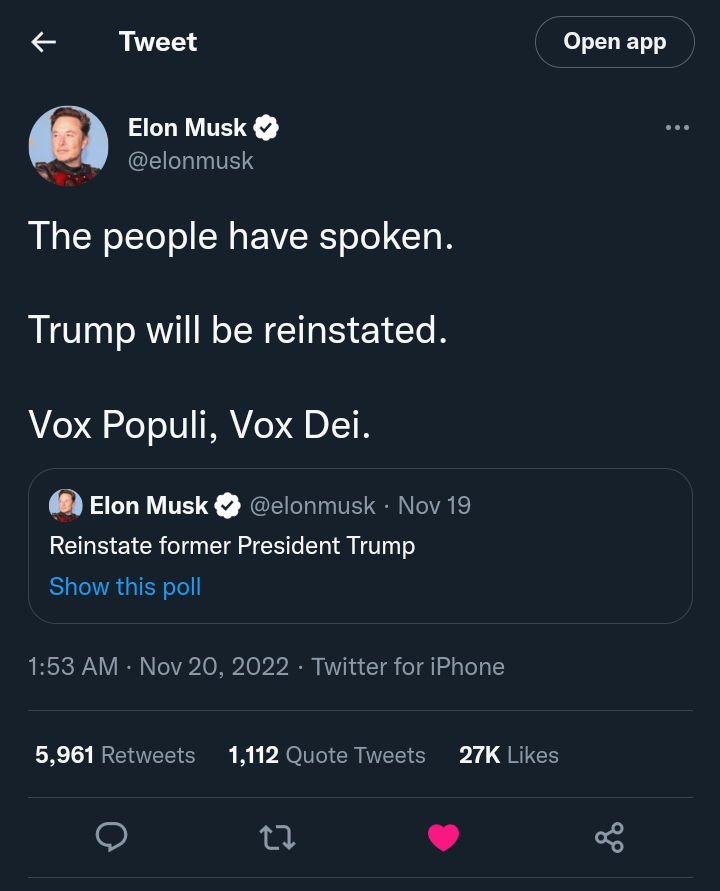Go back with the left arrow icon
The height and width of the screenshot is (891, 720).
pyautogui.click(x=43, y=42)
